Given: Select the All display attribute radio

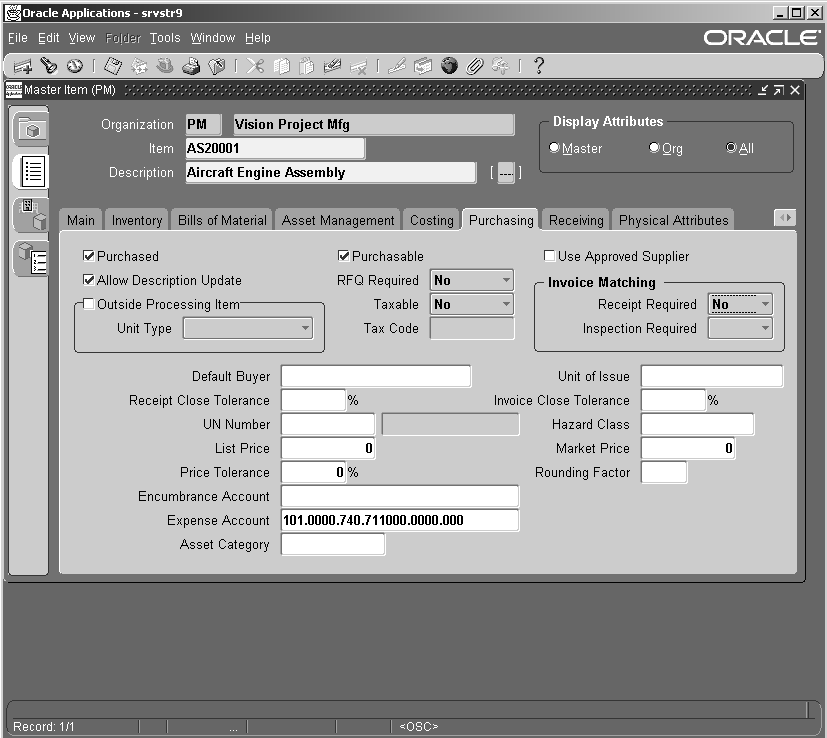Looking at the screenshot, I should tap(731, 148).
